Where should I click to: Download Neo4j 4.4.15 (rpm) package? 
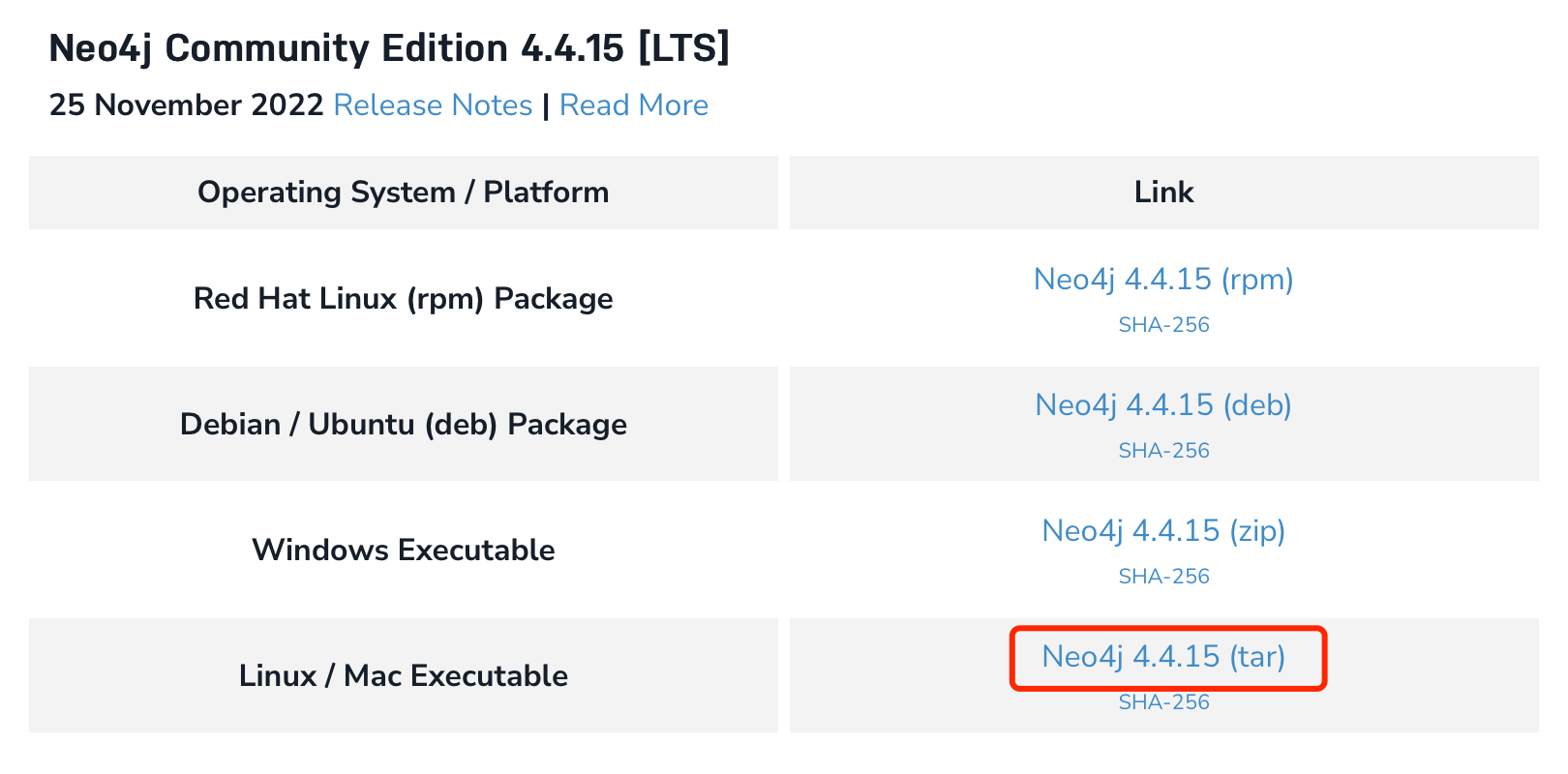pyautogui.click(x=1162, y=281)
